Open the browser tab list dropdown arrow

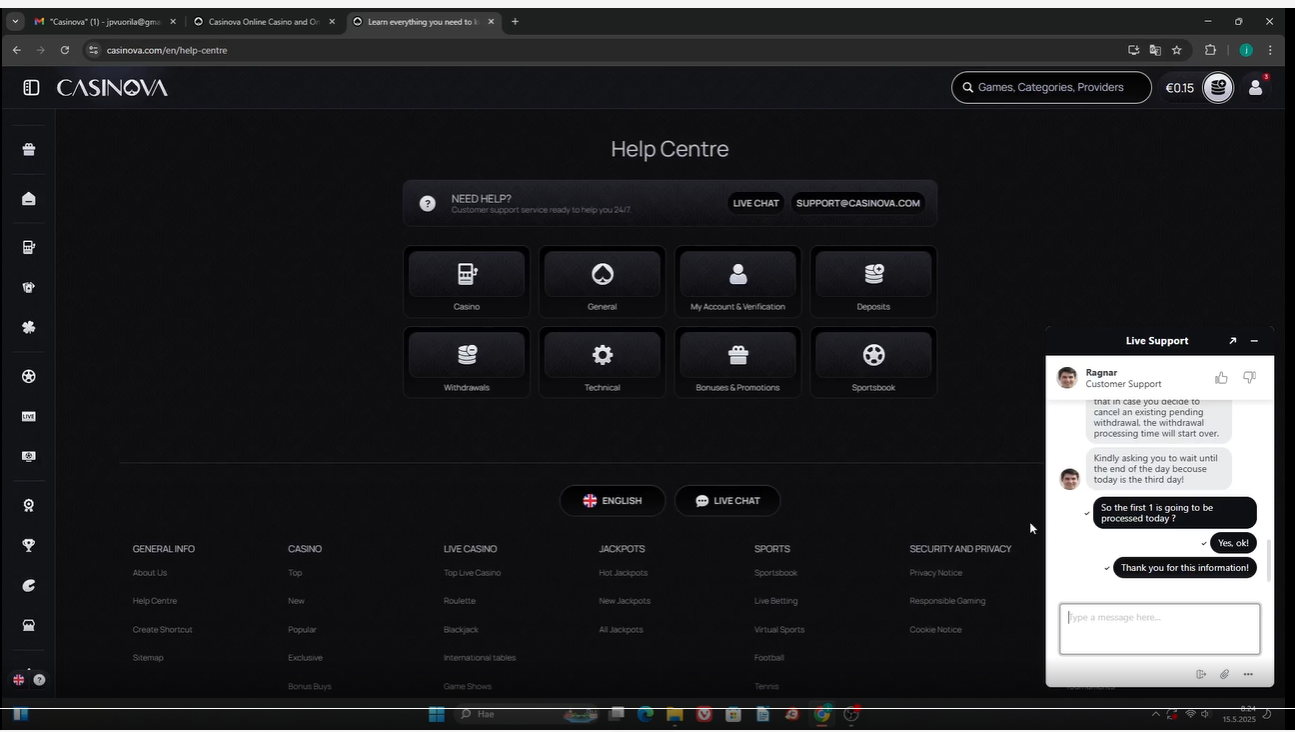pos(15,21)
